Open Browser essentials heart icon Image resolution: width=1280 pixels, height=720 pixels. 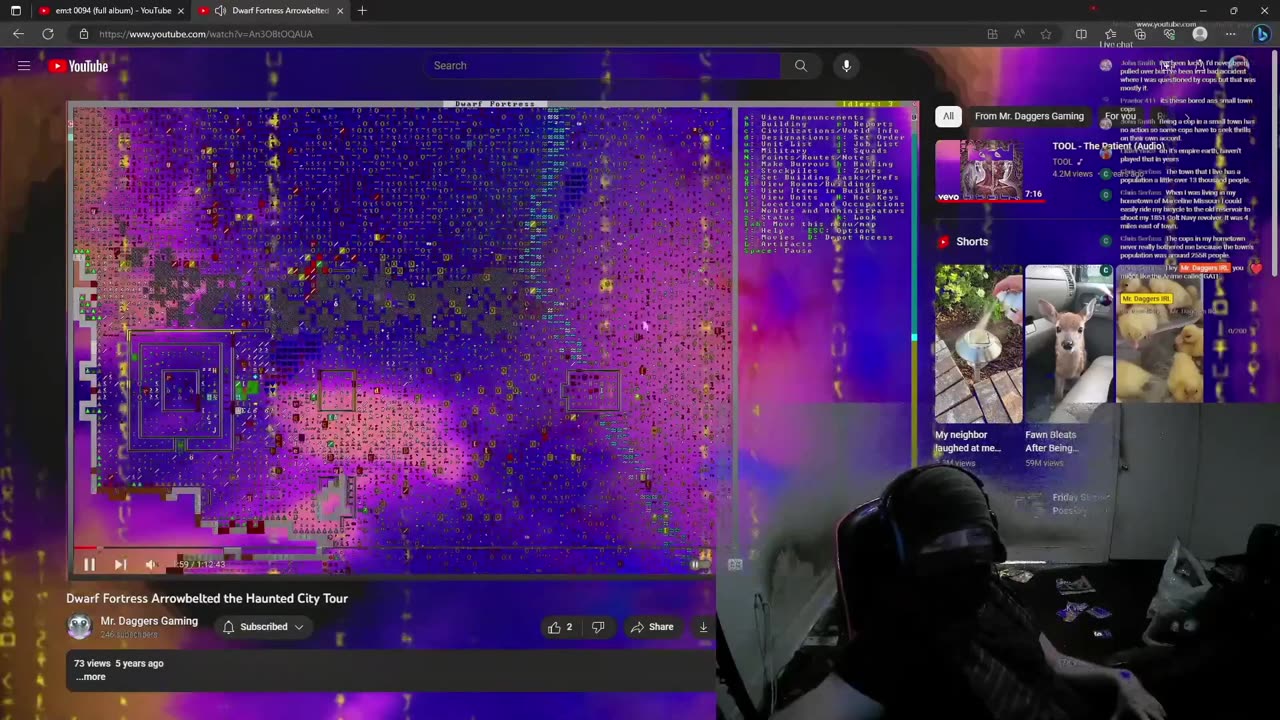(1169, 34)
